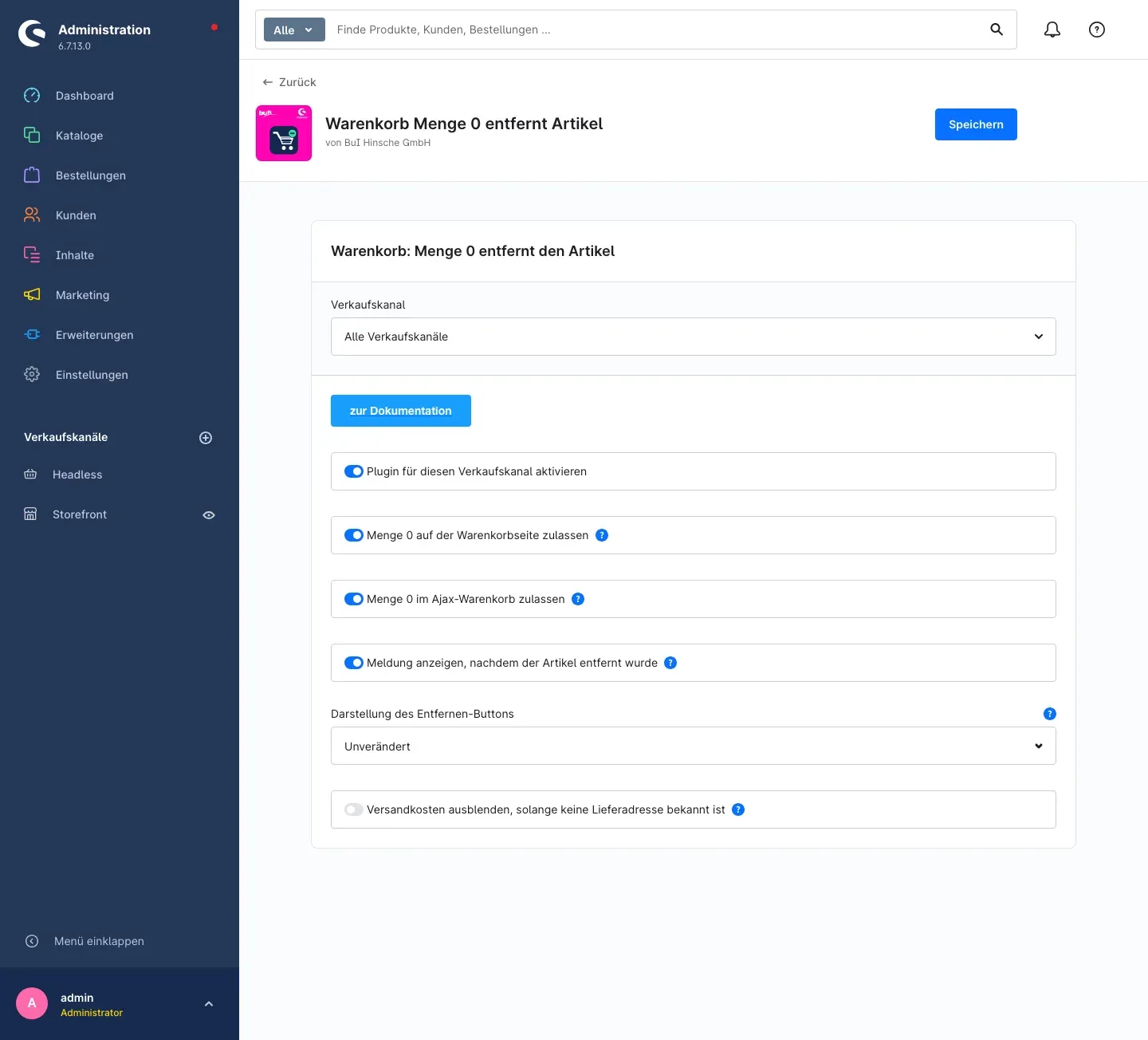The height and width of the screenshot is (1040, 1148).
Task: Show help for Menge 0 auf der Warenkorbseite
Action: [602, 535]
